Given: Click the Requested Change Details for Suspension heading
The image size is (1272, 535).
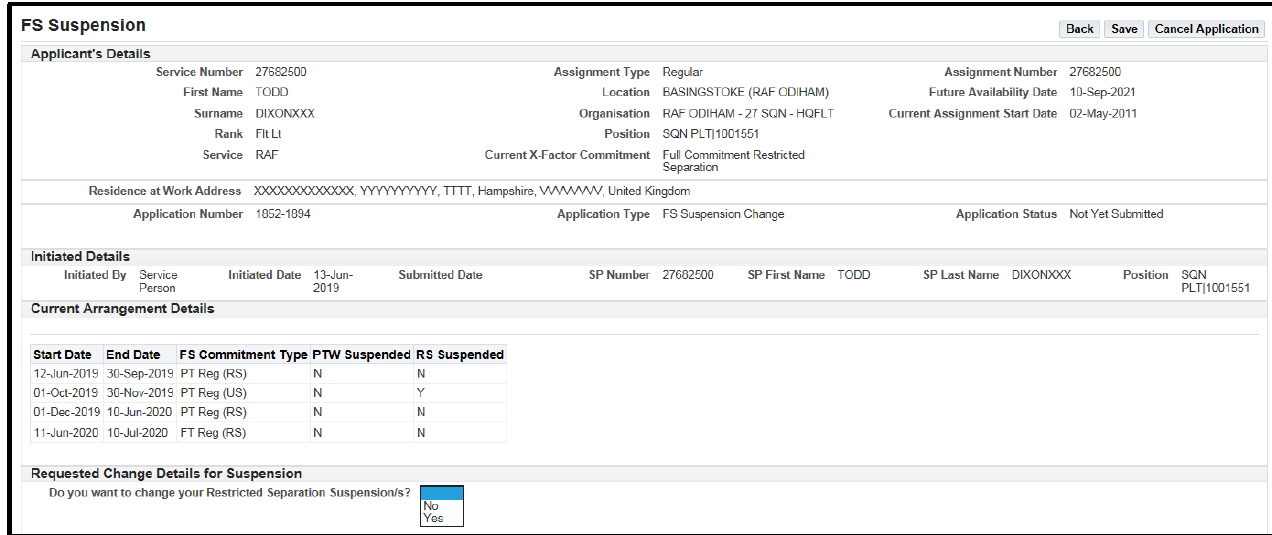Looking at the screenshot, I should 166,474.
